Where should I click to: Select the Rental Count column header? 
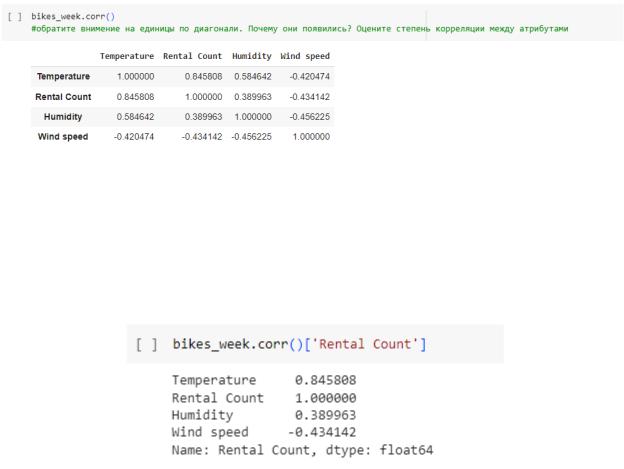[x=193, y=56]
